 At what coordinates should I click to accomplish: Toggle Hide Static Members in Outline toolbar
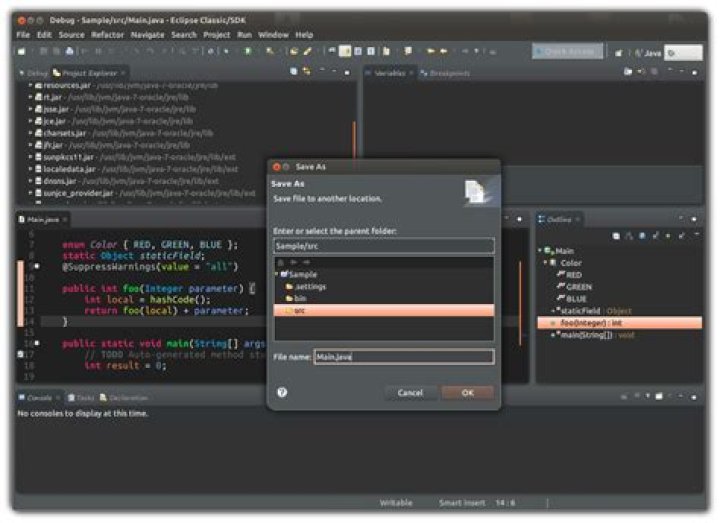point(655,236)
